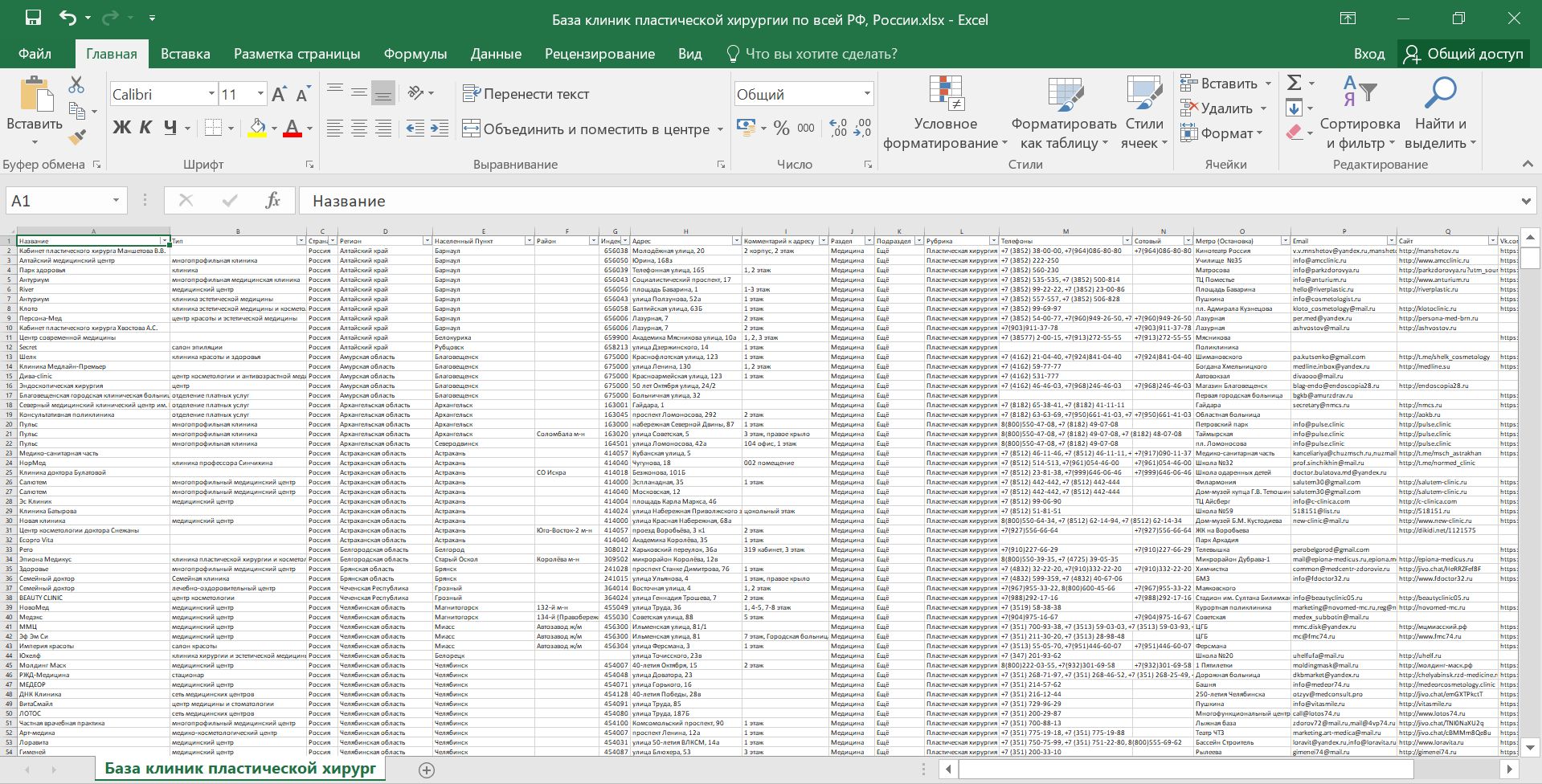Toggle bold formatting (Ж)
1542x784 pixels.
coord(121,128)
